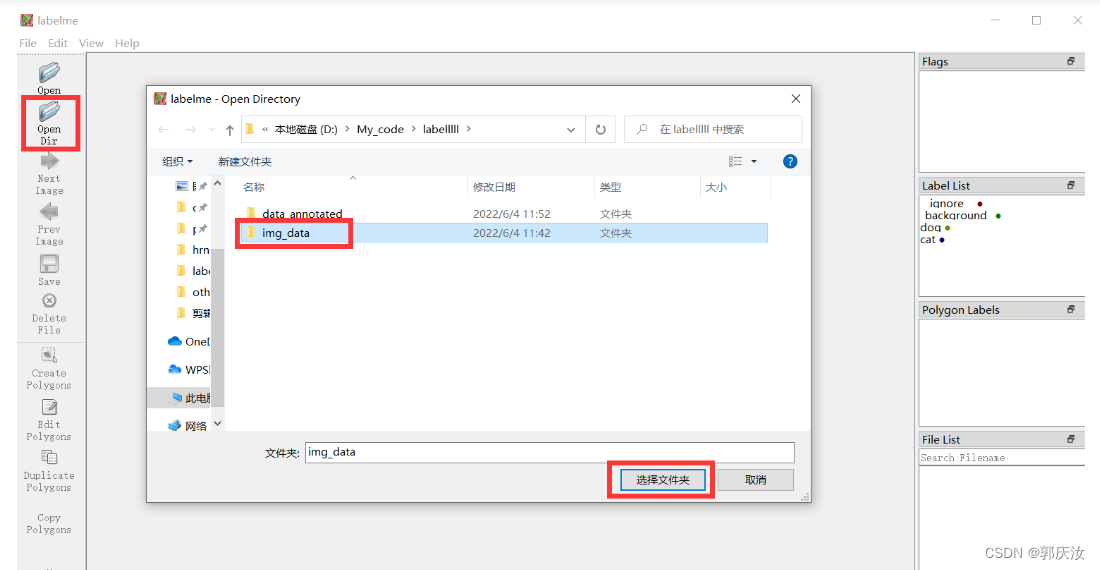Click the dialog Back arrow

click(x=163, y=130)
